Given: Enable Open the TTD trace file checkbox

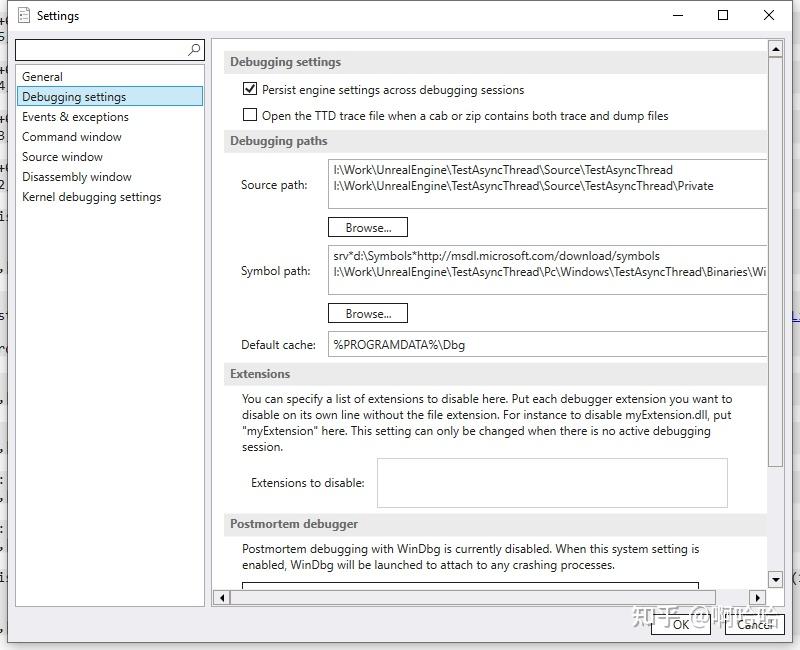Looking at the screenshot, I should [249, 115].
